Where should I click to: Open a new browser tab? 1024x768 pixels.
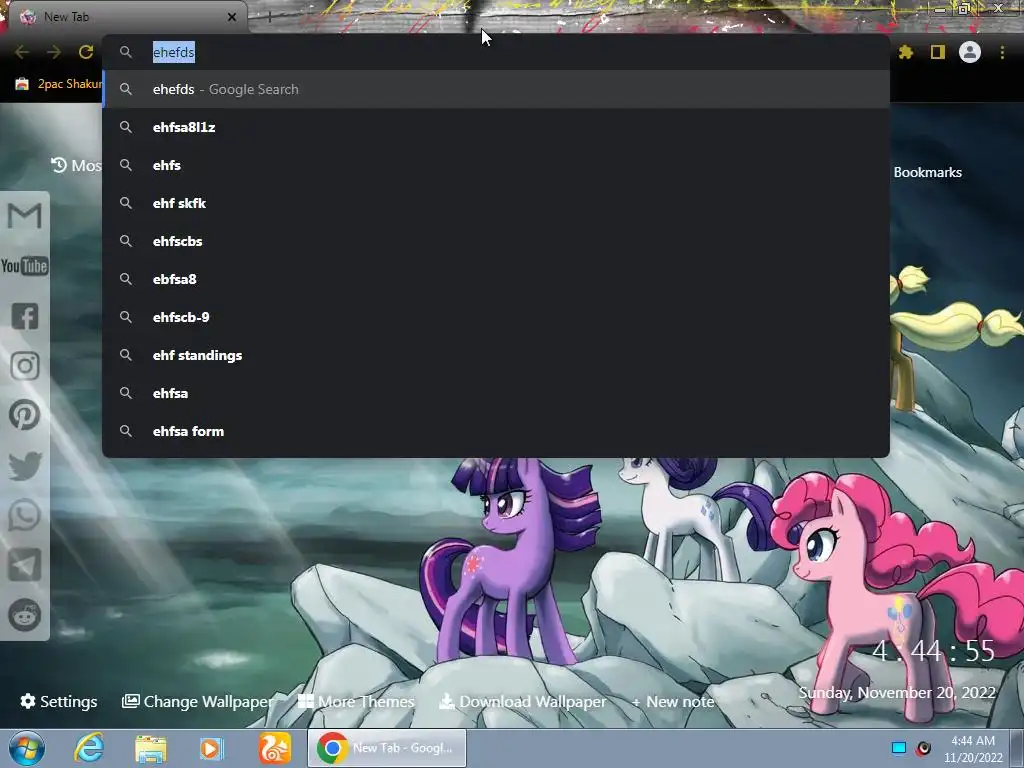tap(270, 18)
